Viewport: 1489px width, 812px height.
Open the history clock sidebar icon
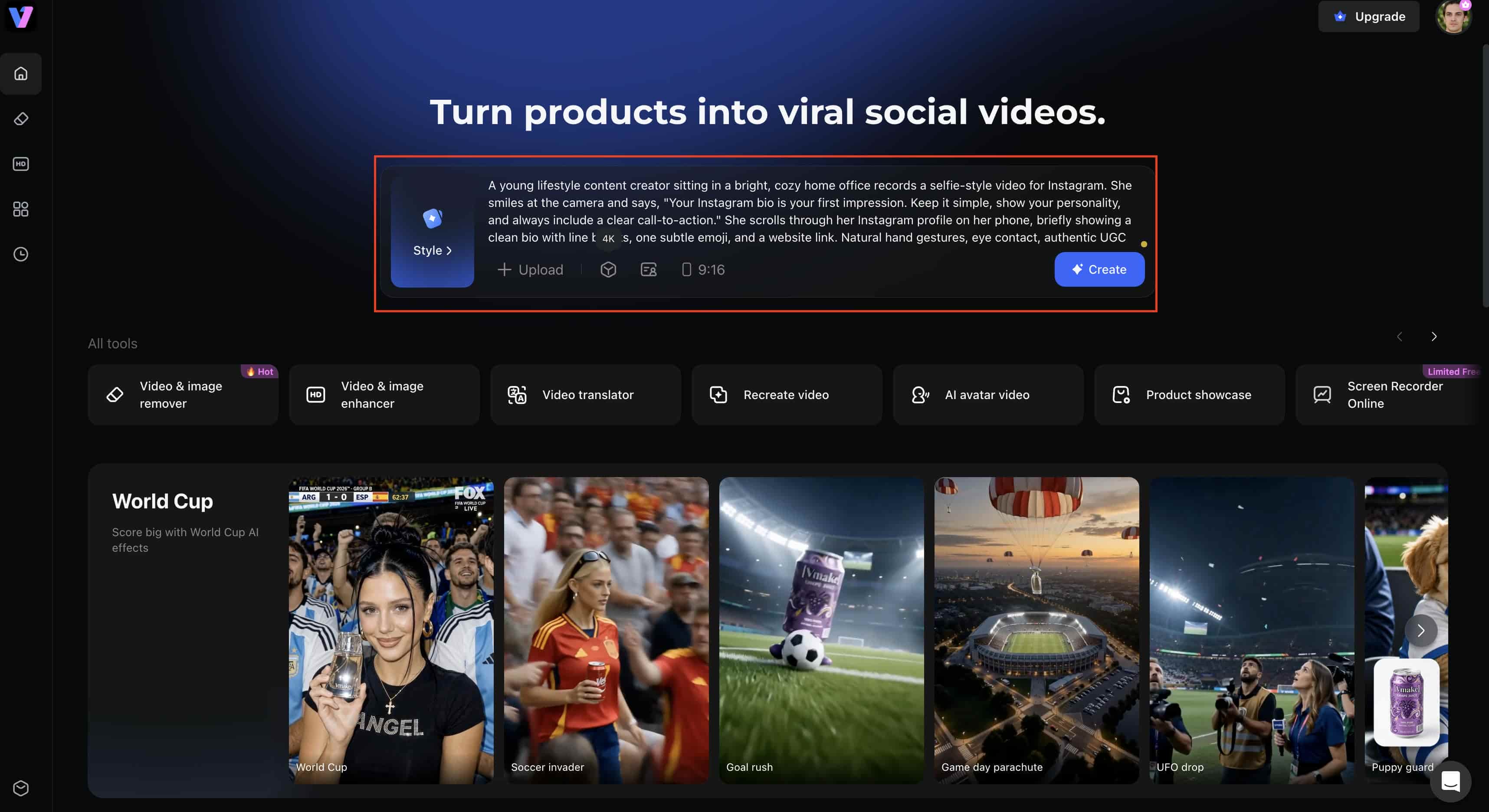click(21, 254)
